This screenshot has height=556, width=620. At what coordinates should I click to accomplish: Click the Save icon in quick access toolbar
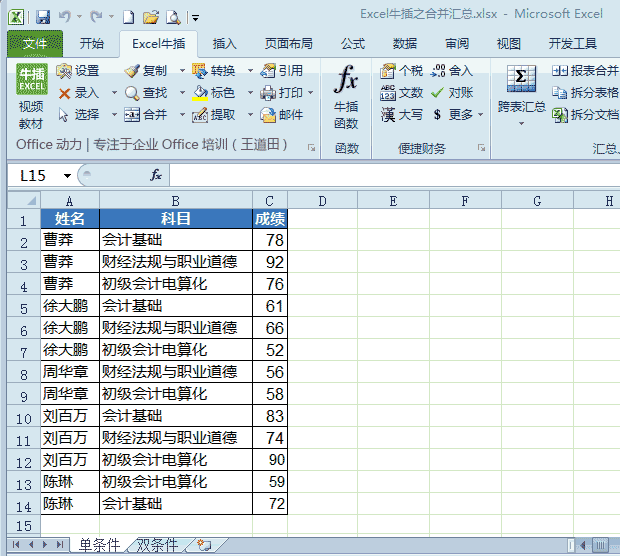[x=43, y=17]
